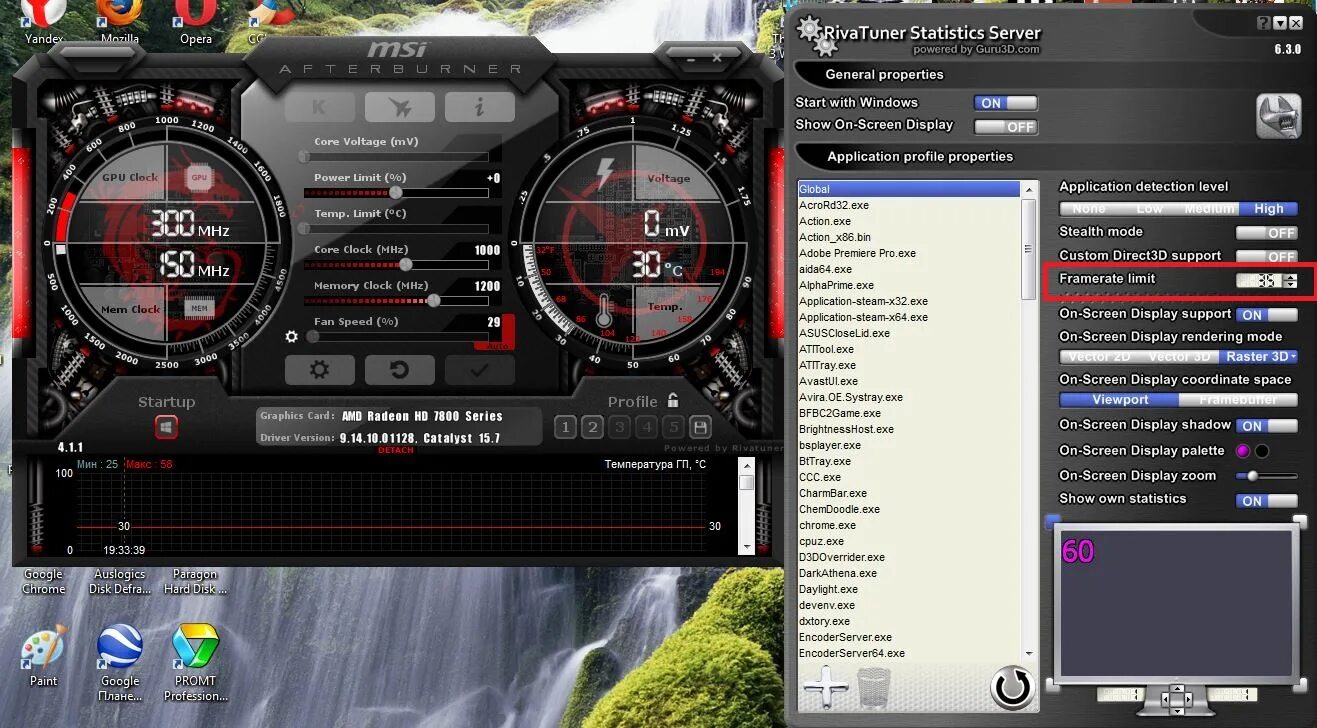Open RivaTuner help question mark button

(1264, 23)
